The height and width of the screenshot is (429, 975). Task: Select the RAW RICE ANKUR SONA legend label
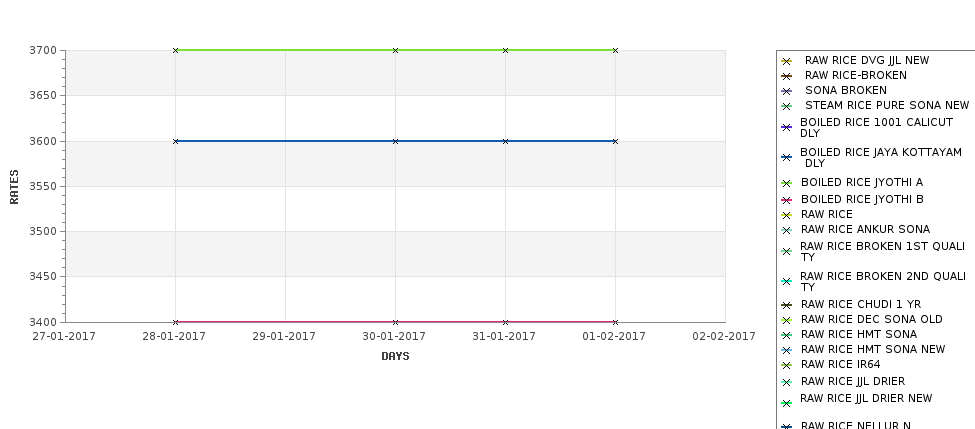(865, 229)
